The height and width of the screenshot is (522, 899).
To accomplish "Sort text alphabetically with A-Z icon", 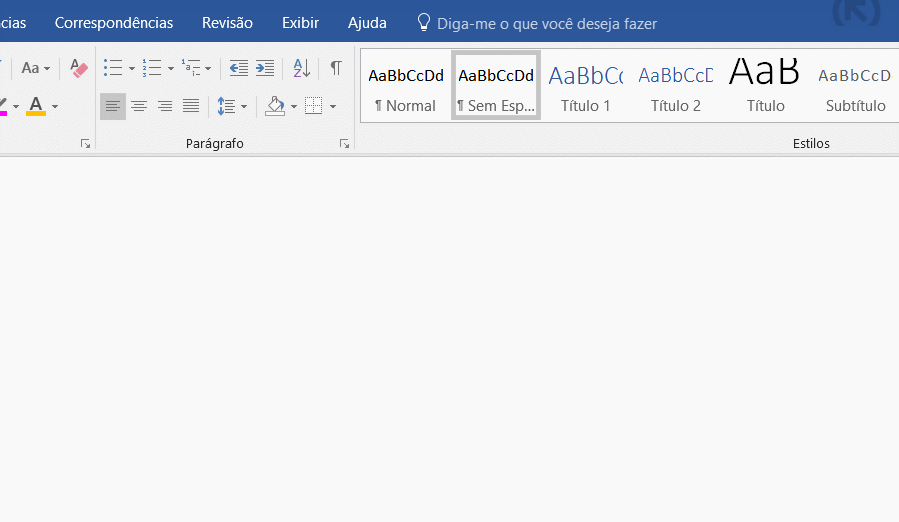I will tap(301, 68).
